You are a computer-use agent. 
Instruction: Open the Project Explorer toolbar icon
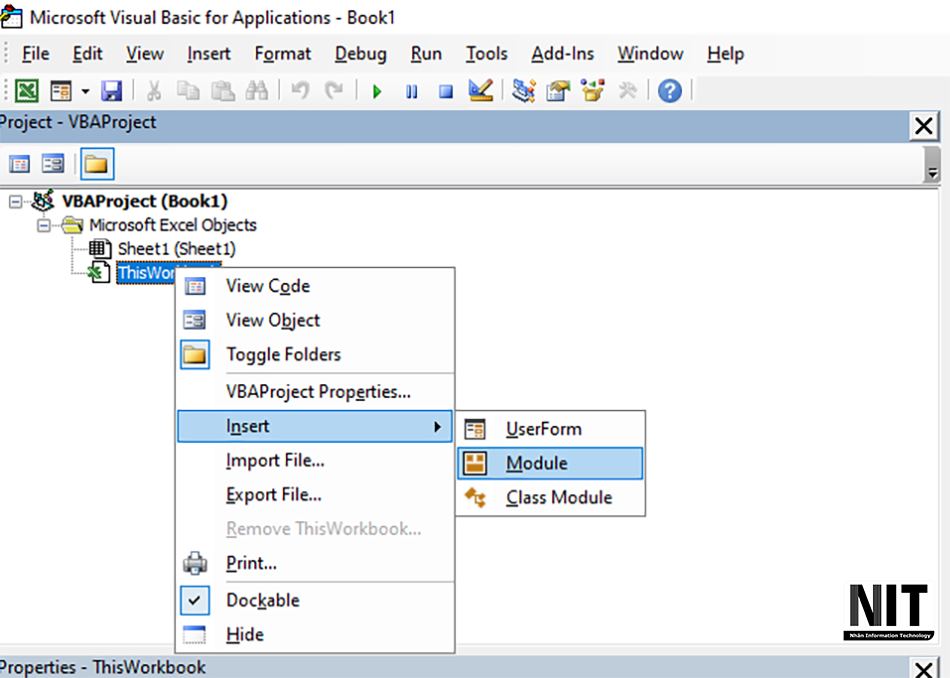point(523,91)
